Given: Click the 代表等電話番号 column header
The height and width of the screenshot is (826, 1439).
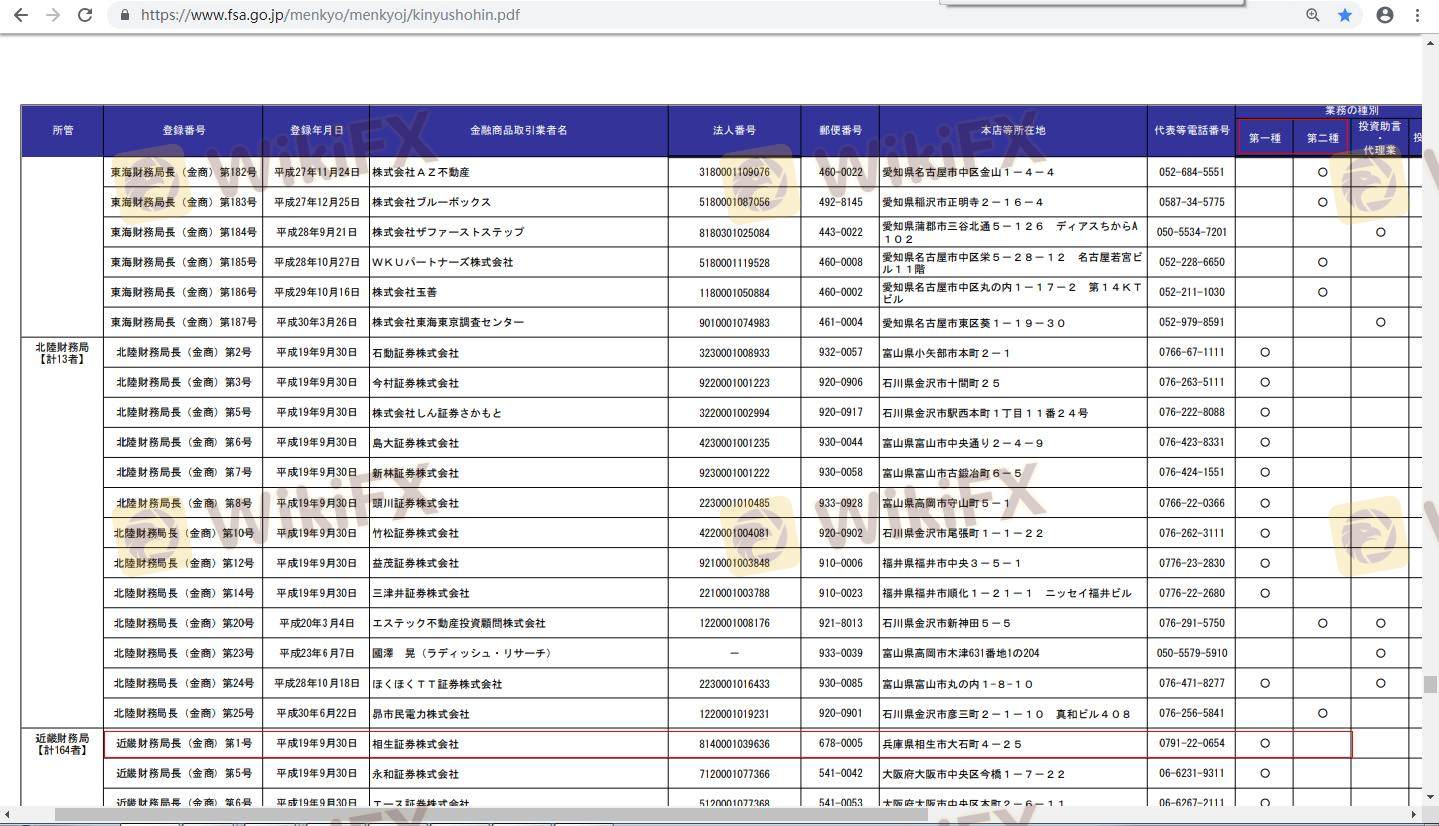Looking at the screenshot, I should click(1191, 131).
